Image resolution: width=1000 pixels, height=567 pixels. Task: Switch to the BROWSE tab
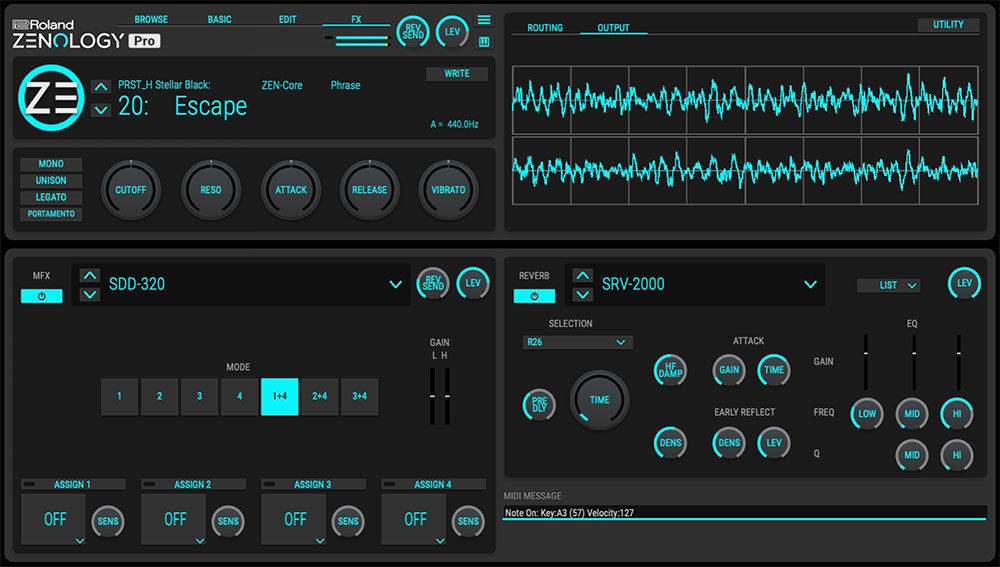point(151,20)
